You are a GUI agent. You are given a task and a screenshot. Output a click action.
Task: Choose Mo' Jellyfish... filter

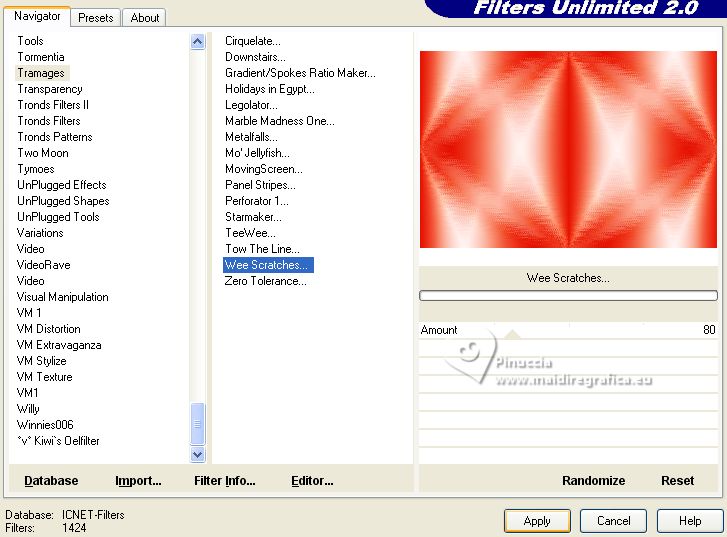(x=257, y=153)
